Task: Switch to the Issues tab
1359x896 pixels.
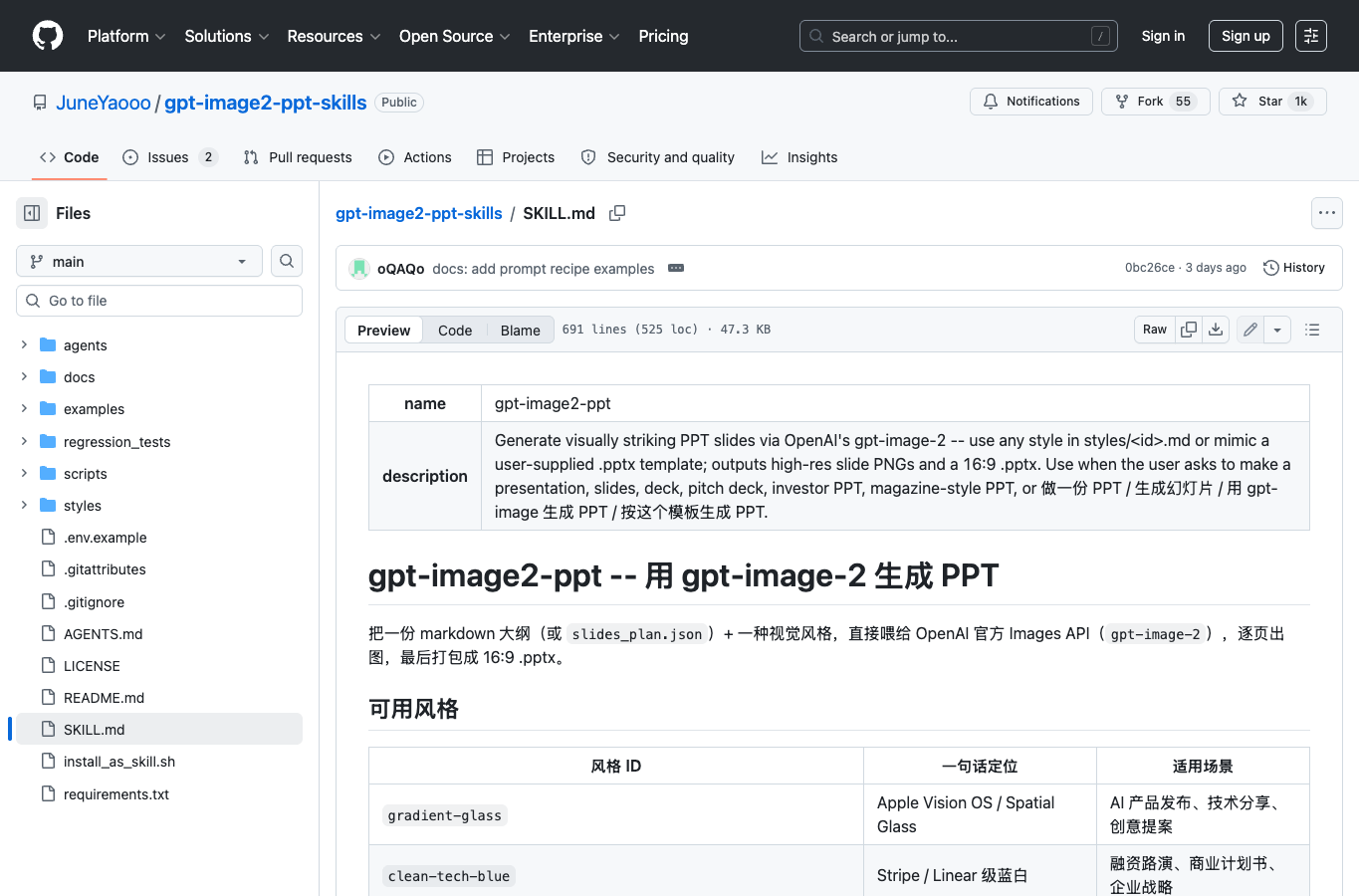Action: pyautogui.click(x=169, y=157)
